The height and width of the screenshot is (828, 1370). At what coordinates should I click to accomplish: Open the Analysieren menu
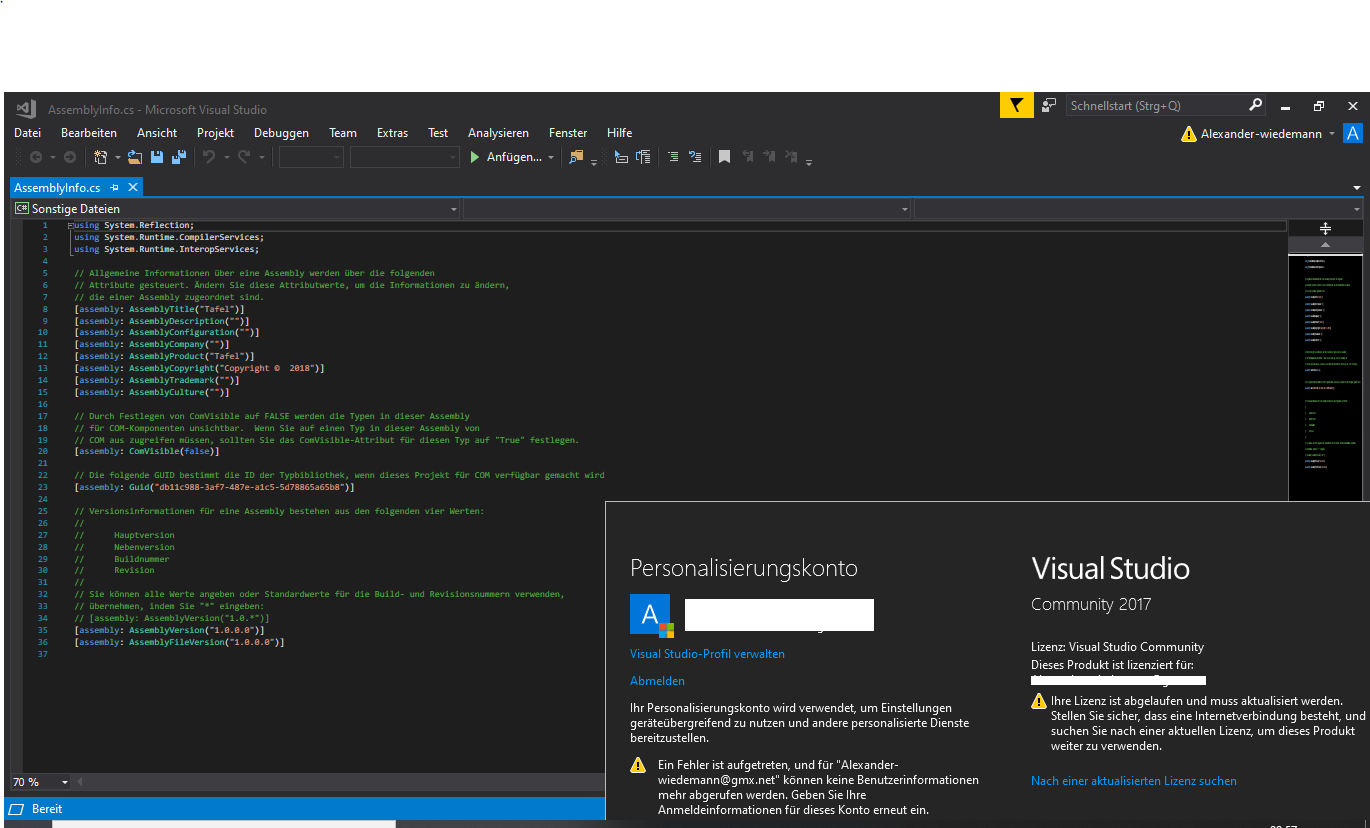[498, 133]
